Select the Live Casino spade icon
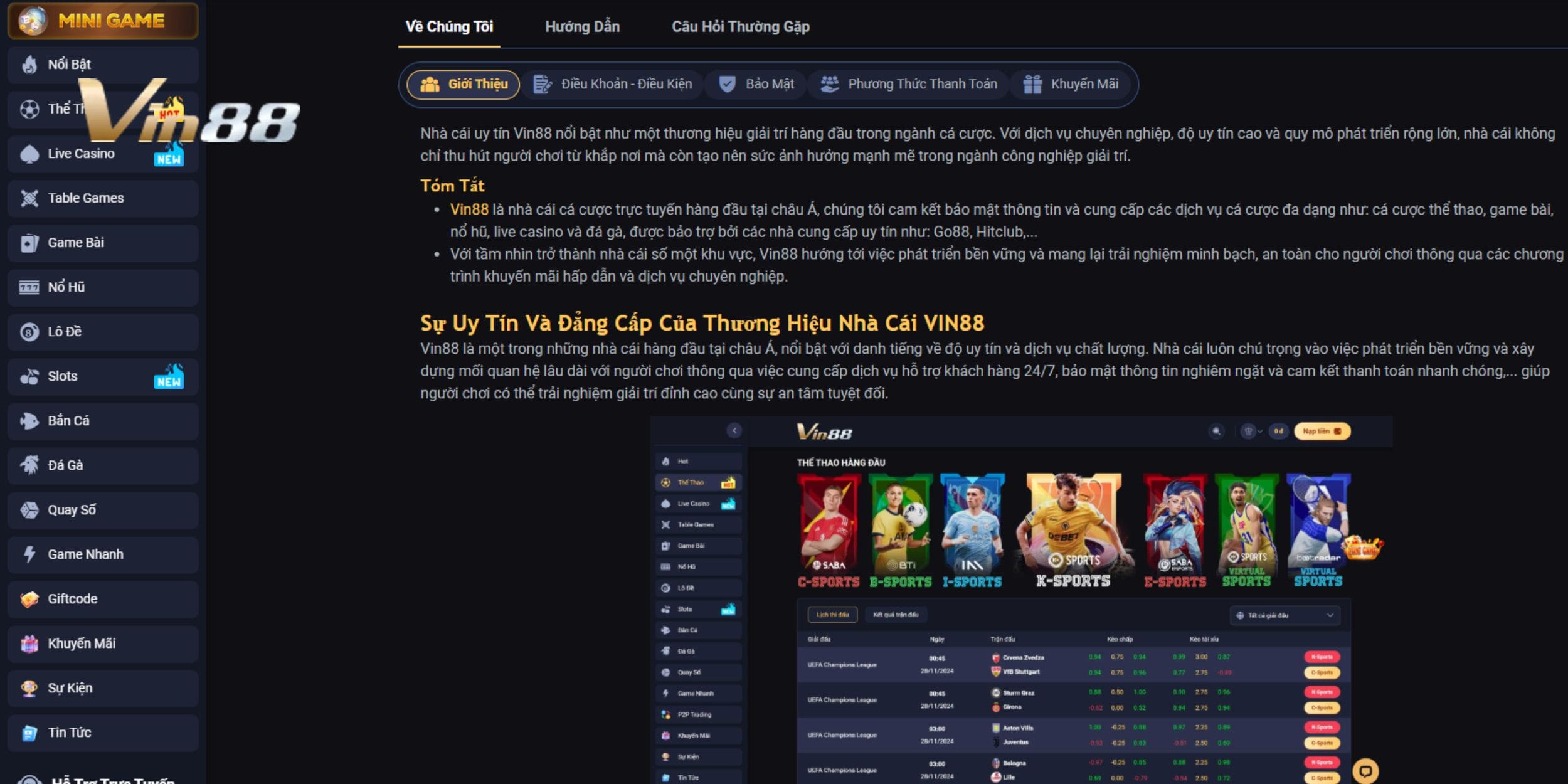Image resolution: width=1568 pixels, height=784 pixels. [x=29, y=154]
